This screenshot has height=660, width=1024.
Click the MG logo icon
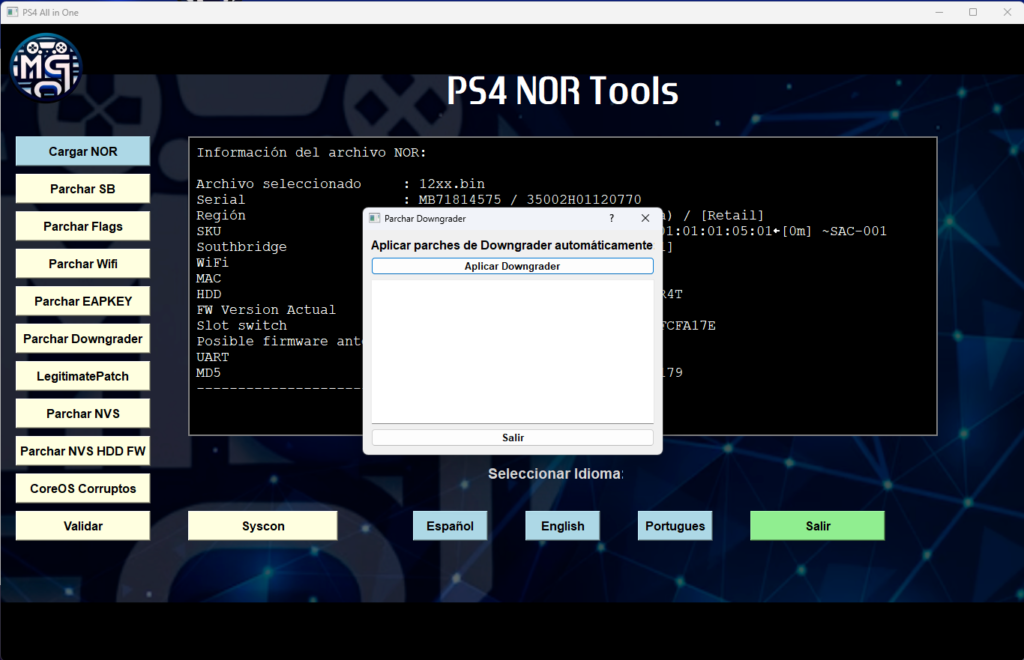(45, 68)
